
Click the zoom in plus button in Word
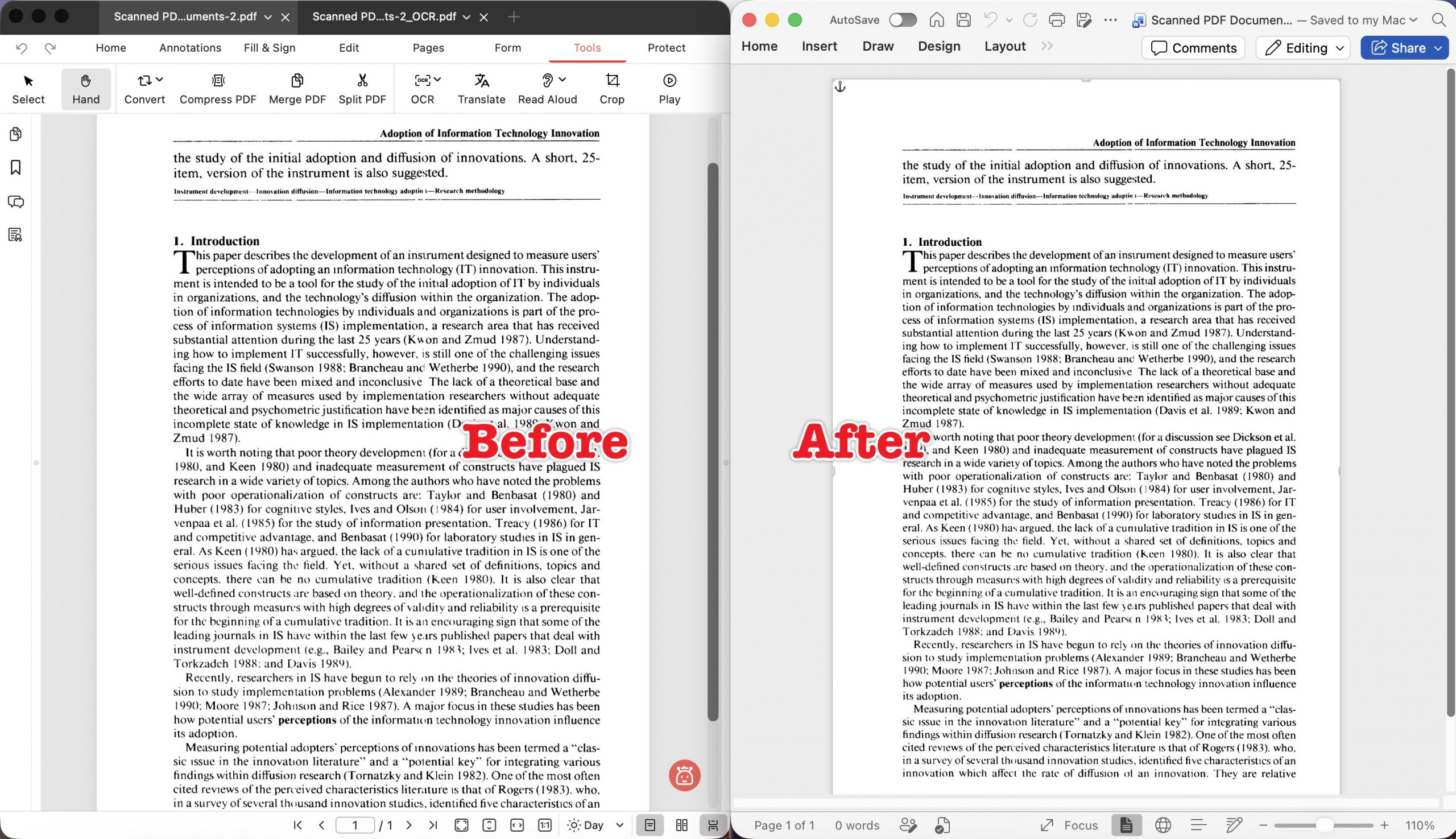coord(1384,825)
